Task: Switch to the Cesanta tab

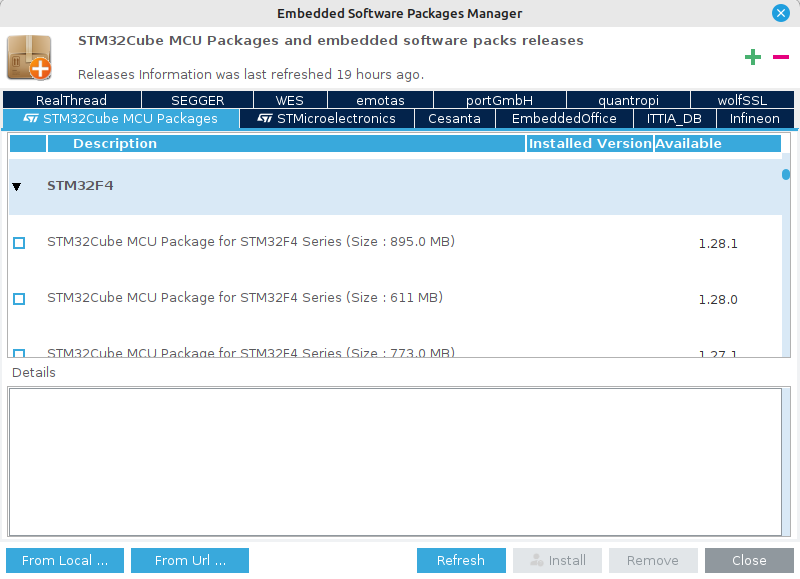Action: click(x=455, y=119)
